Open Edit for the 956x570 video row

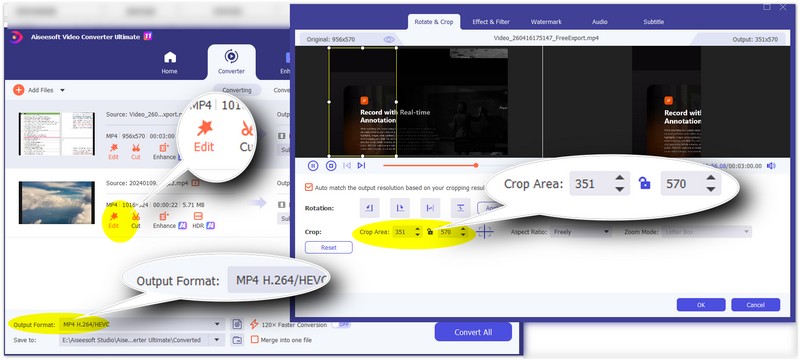(x=113, y=151)
